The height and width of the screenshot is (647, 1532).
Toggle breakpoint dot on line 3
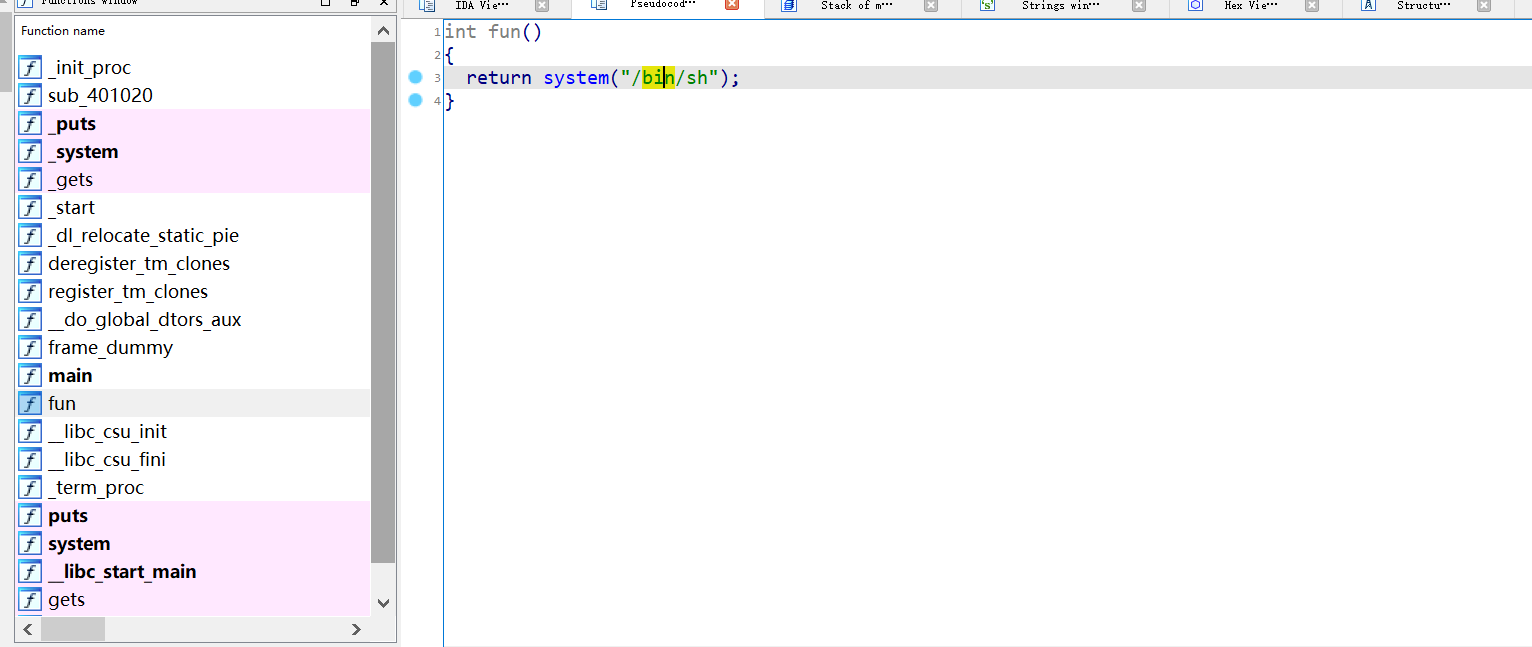[416, 77]
